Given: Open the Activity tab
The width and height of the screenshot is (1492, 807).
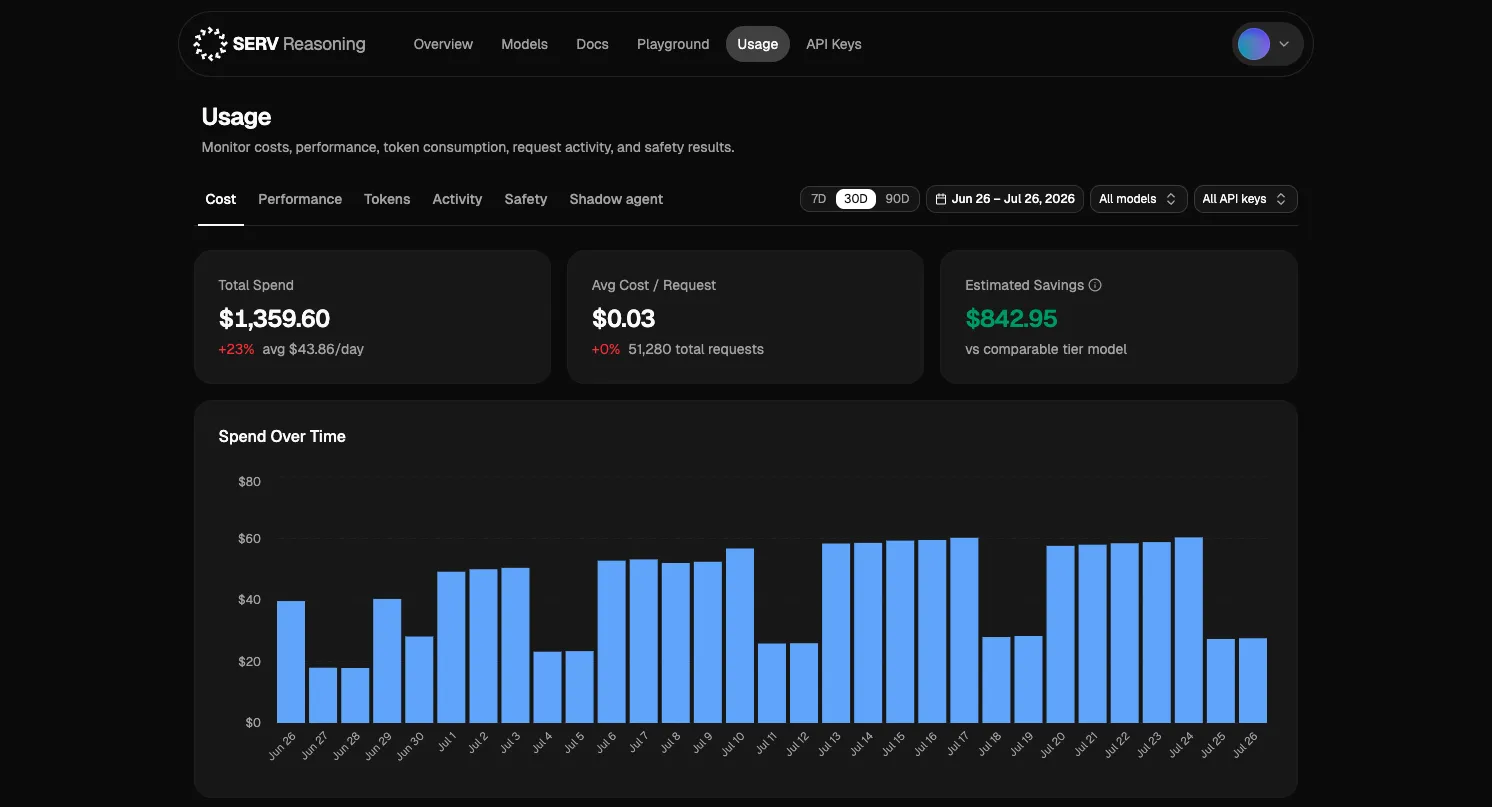Looking at the screenshot, I should click(457, 199).
